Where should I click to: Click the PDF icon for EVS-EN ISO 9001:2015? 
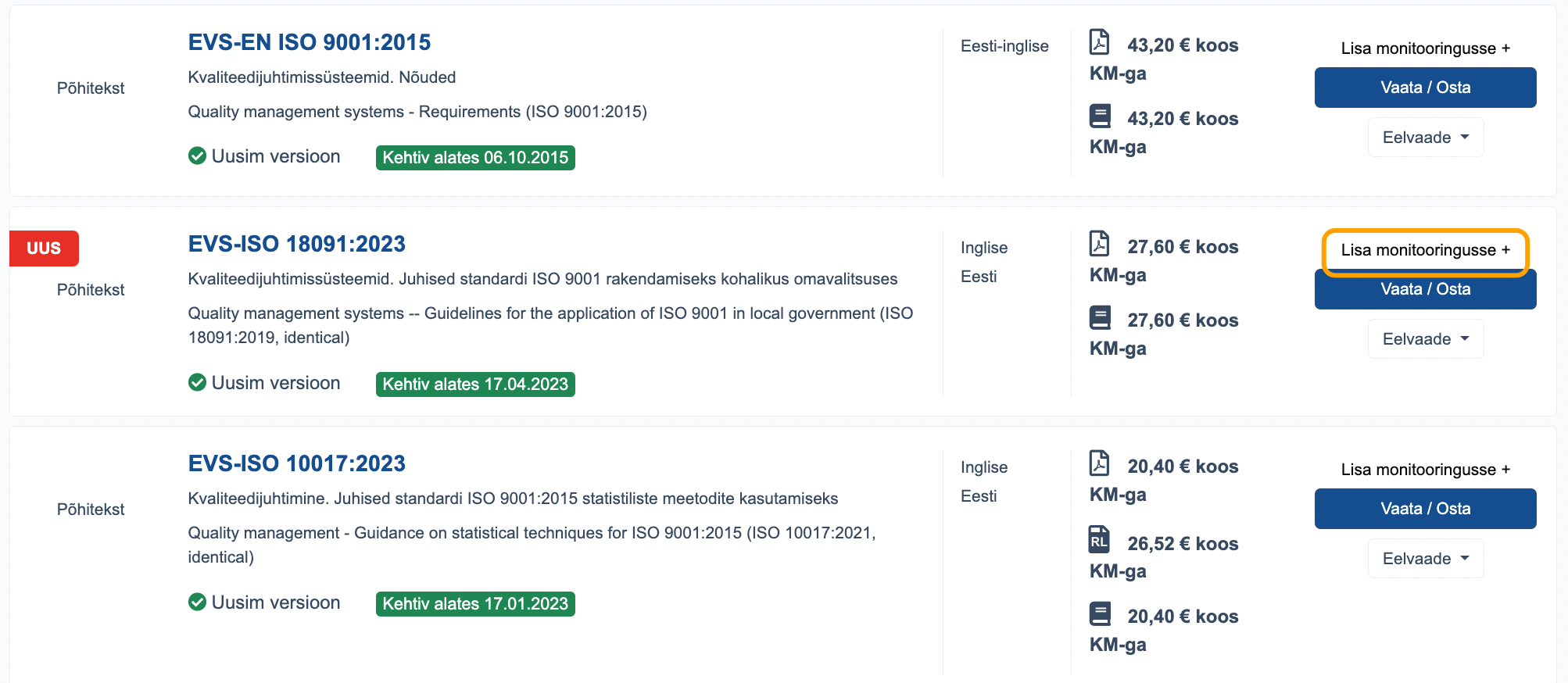pyautogui.click(x=1099, y=42)
